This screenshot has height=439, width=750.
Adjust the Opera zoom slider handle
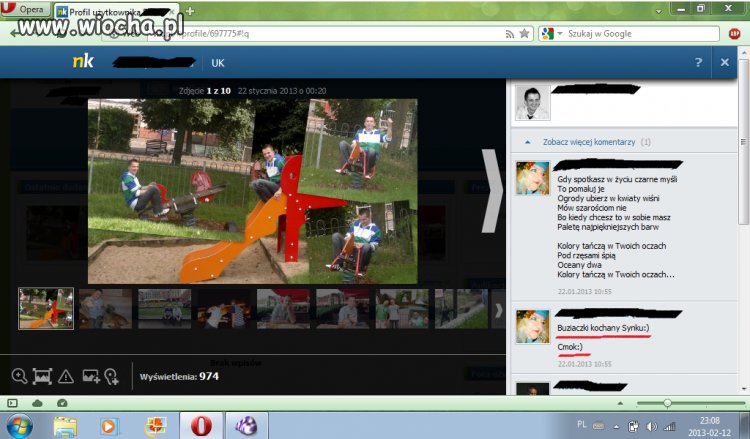point(667,404)
